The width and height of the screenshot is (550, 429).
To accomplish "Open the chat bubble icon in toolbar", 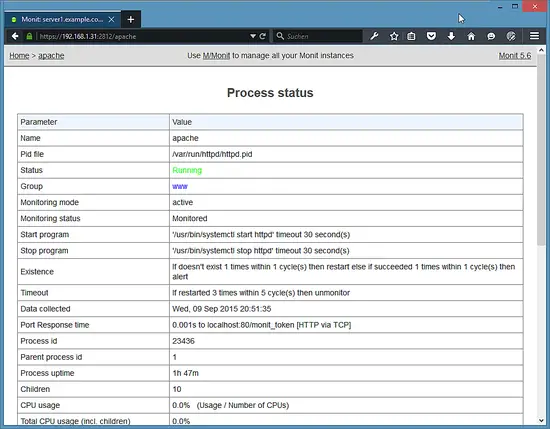I will pos(491,36).
